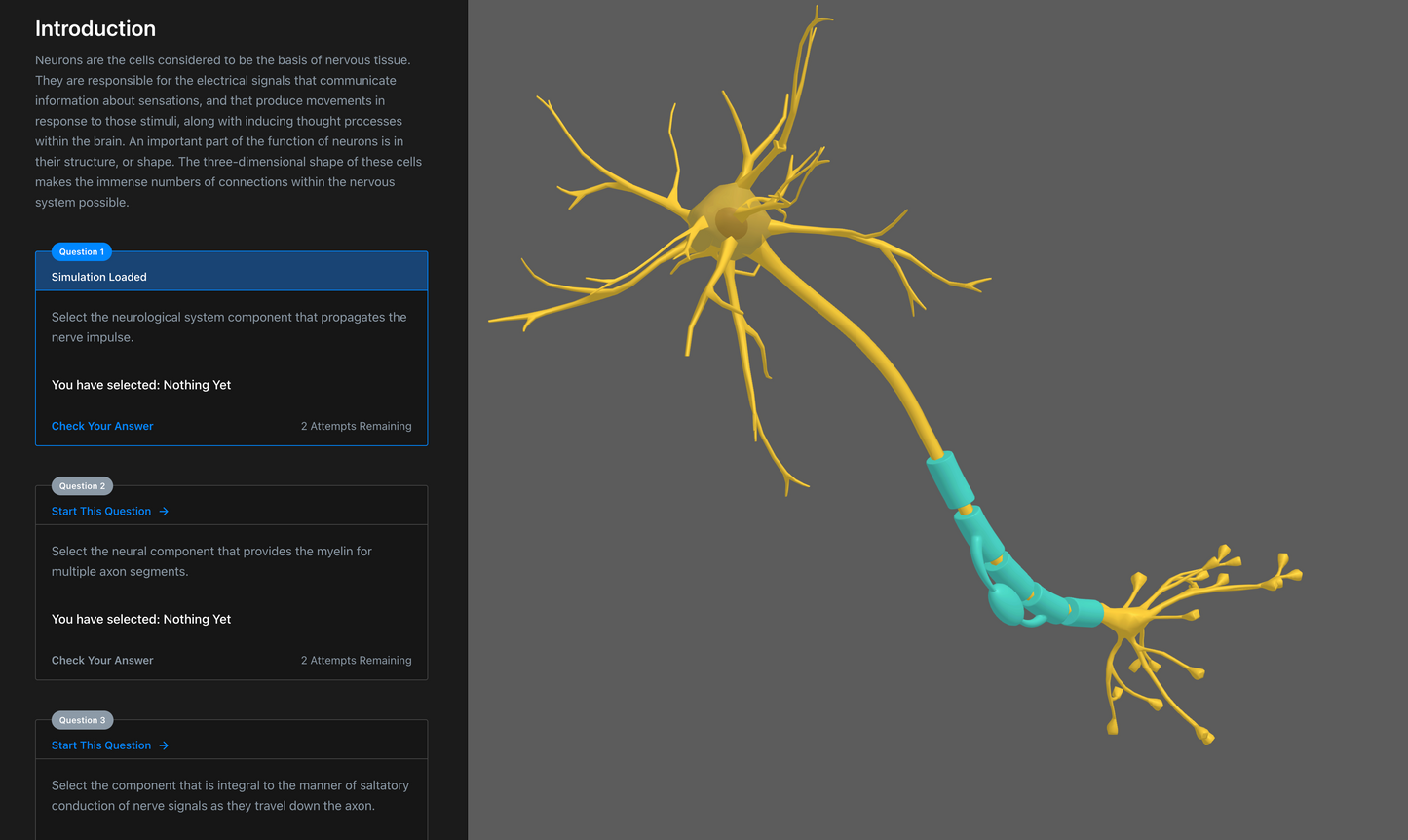Click the 2 Attempts Remaining counter
Image resolution: width=1408 pixels, height=840 pixels.
tap(357, 426)
